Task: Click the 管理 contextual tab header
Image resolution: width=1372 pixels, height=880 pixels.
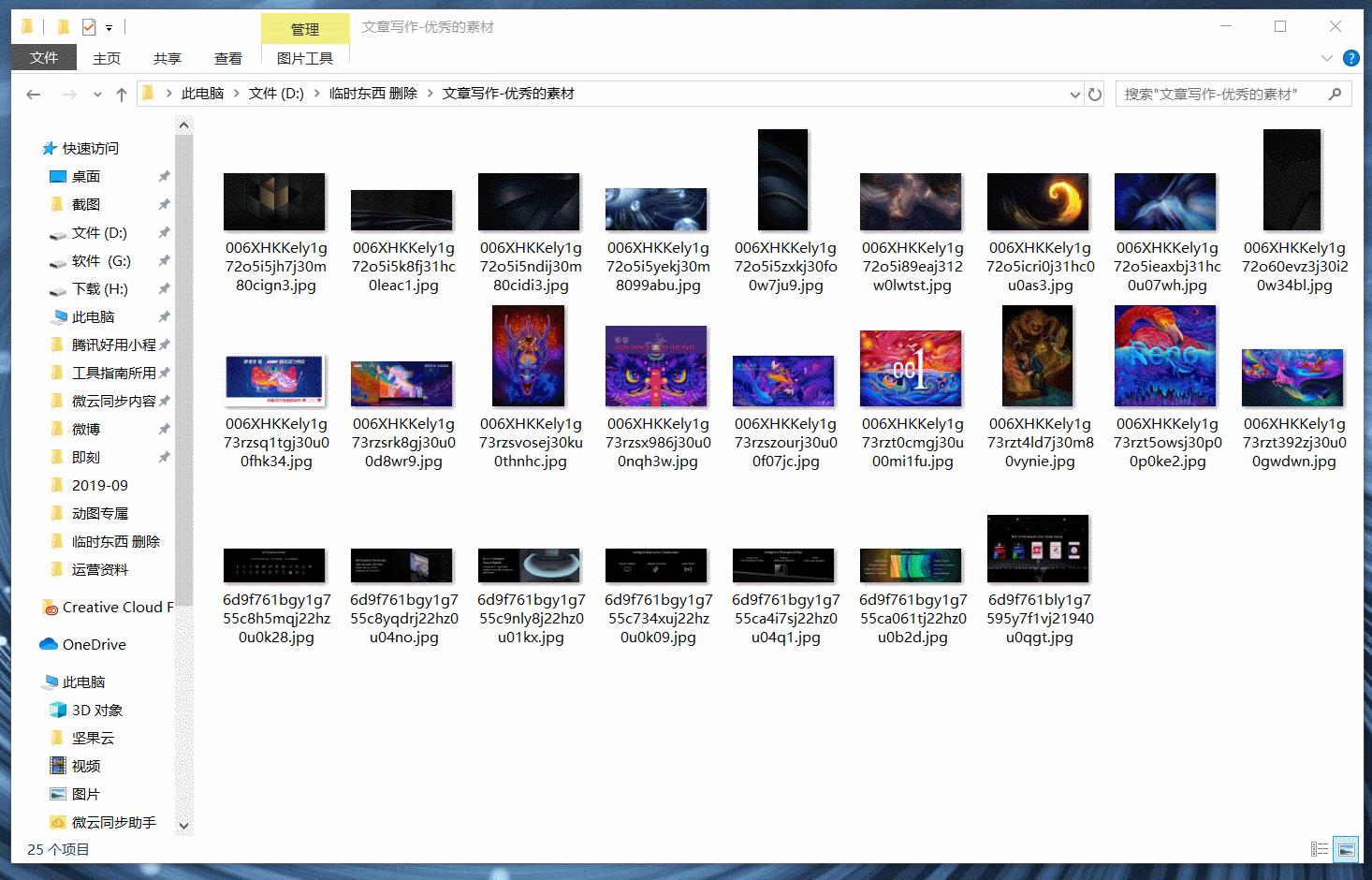Action: (305, 29)
